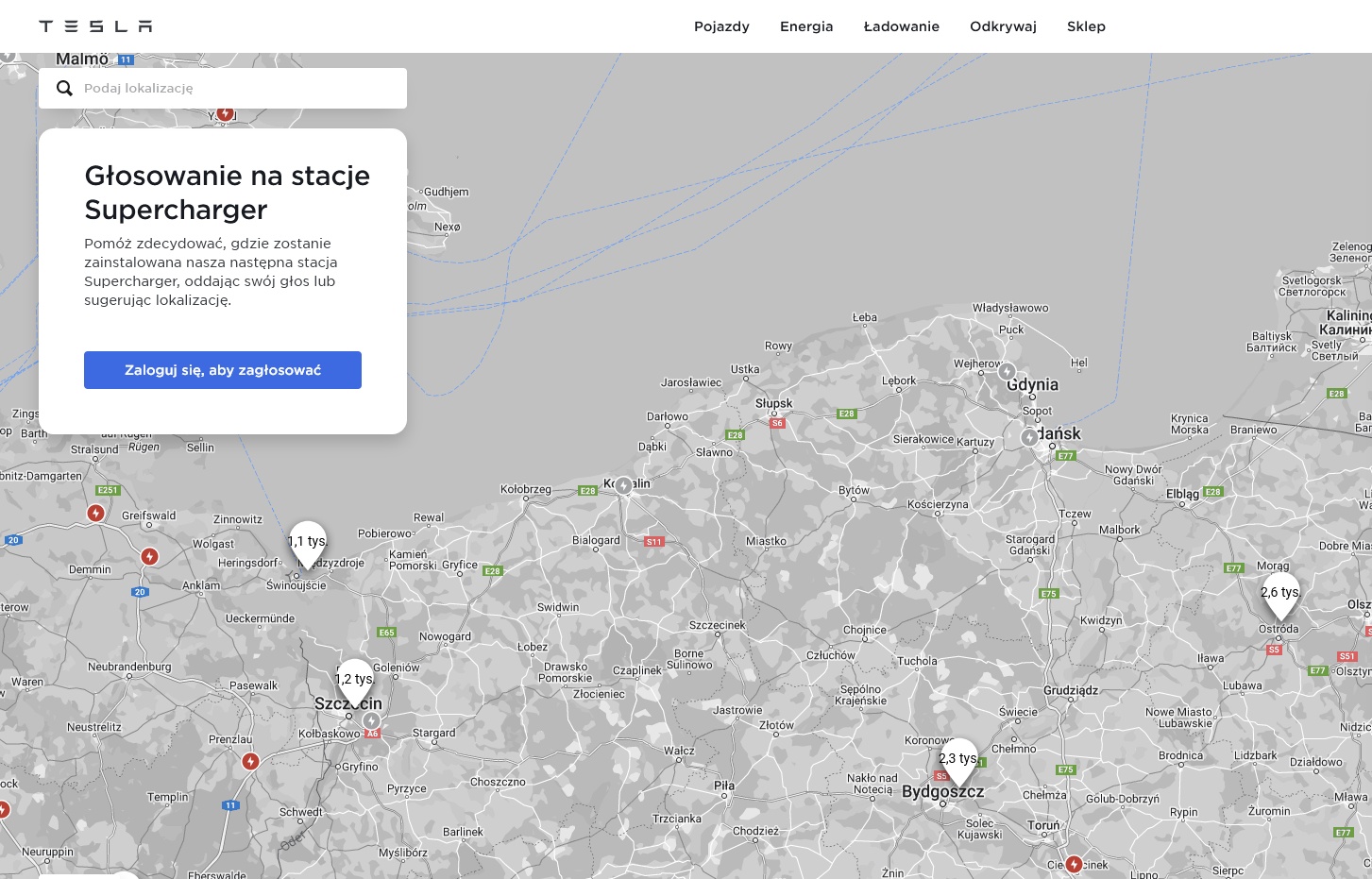Open the red Supercharger pin near Demmin
Screen dimensions: 1372x879
149,556
